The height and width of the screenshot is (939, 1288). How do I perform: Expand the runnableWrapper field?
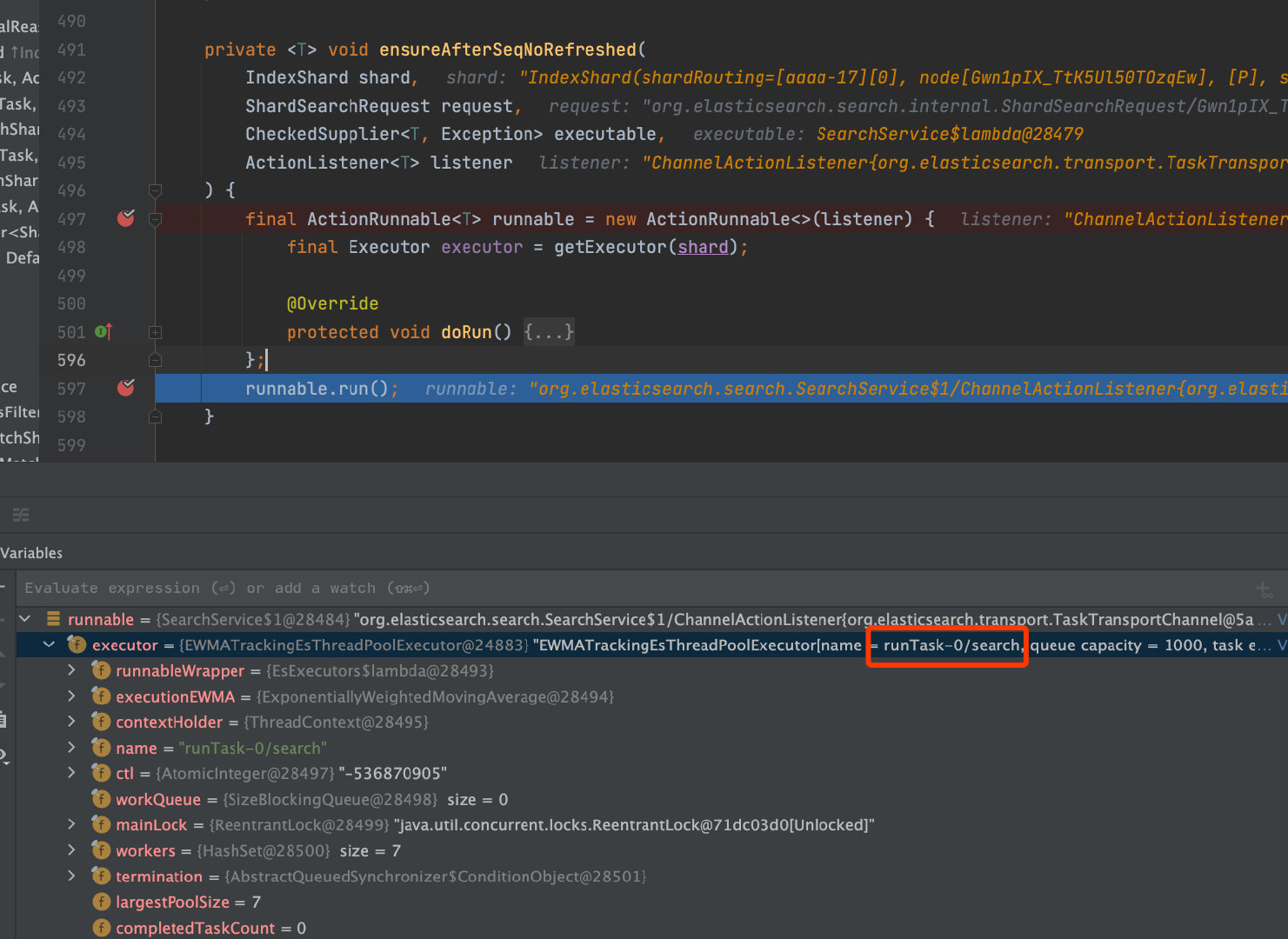click(72, 670)
